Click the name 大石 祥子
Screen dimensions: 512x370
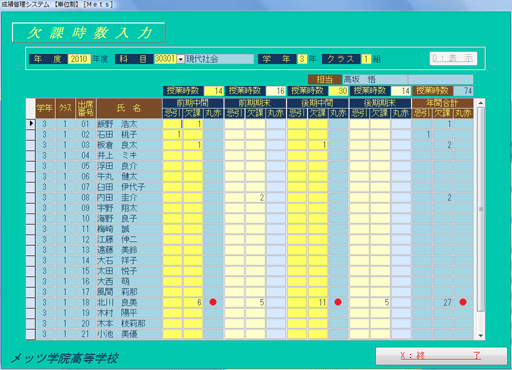[x=117, y=260]
